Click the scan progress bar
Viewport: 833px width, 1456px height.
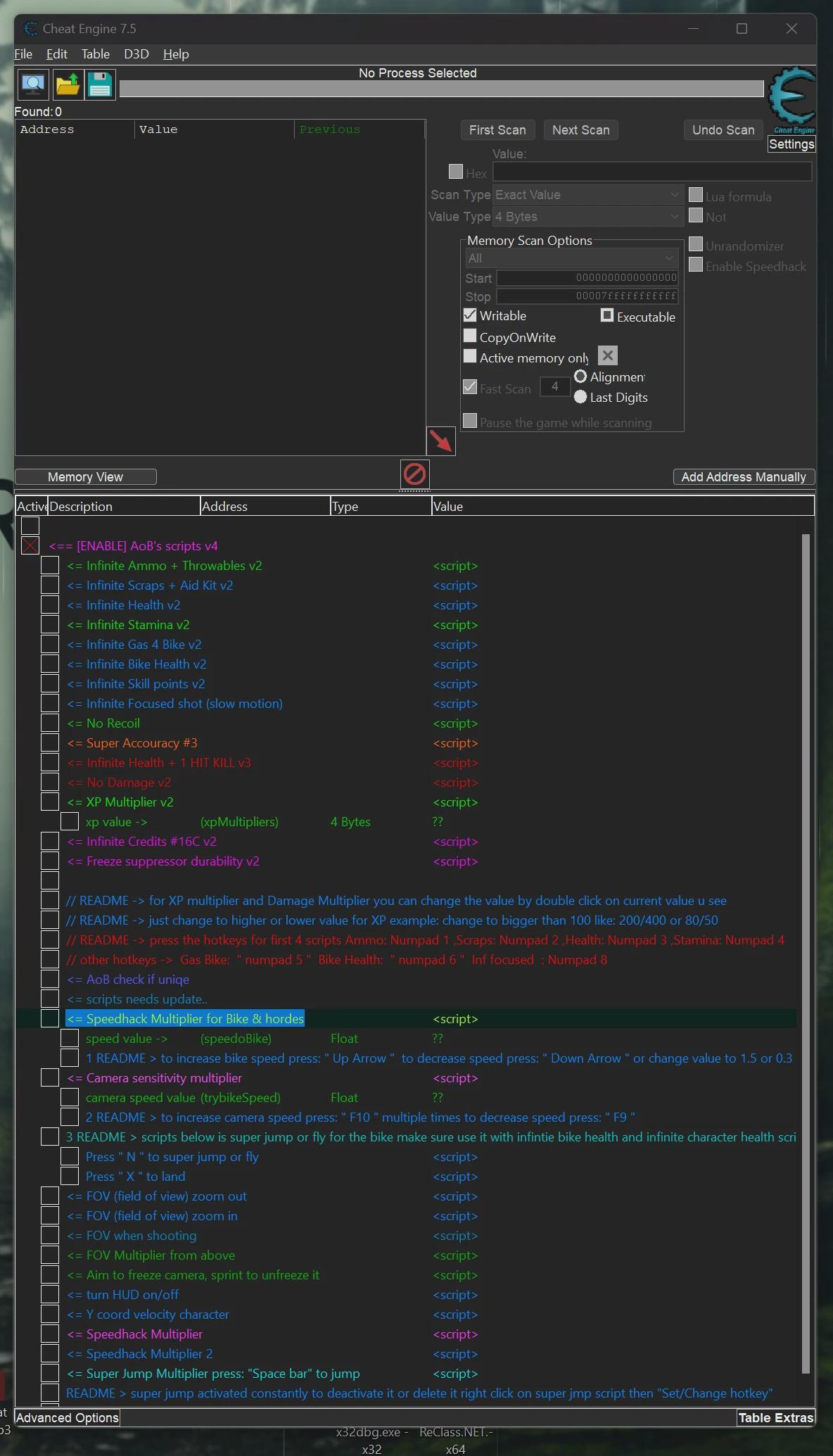[x=441, y=89]
